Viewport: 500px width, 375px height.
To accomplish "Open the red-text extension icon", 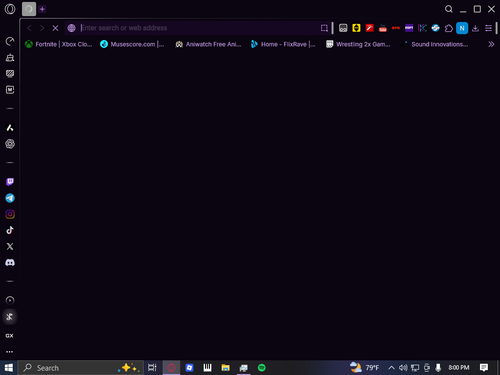I will click(x=396, y=28).
